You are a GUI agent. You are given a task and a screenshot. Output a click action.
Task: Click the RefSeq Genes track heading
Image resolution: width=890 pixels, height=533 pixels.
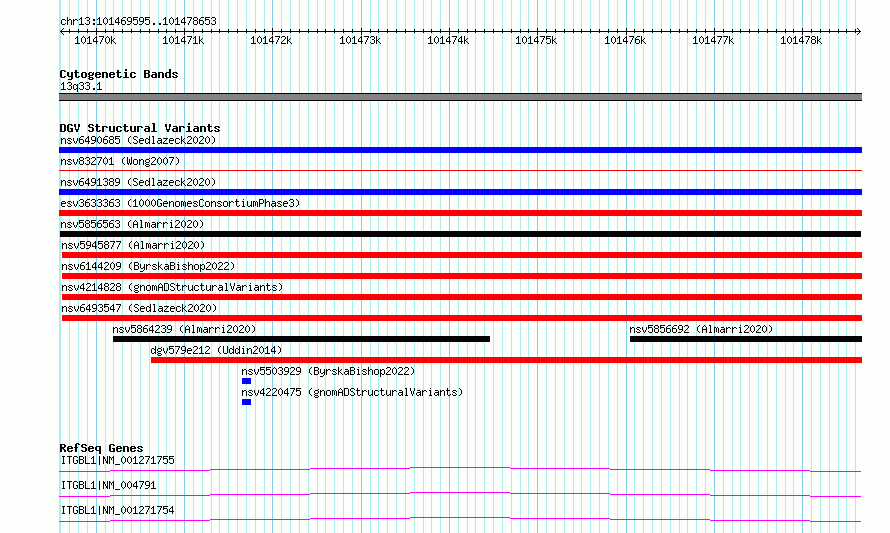(101, 448)
